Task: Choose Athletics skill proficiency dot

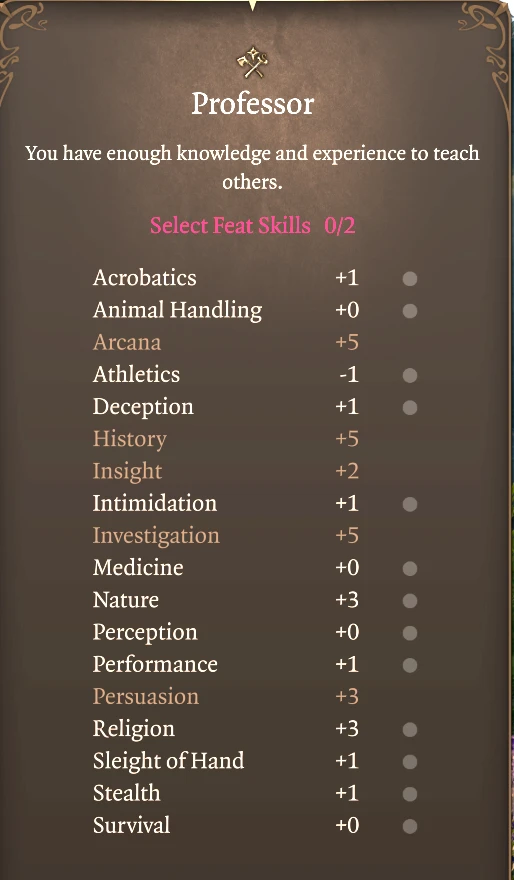Action: tap(410, 375)
